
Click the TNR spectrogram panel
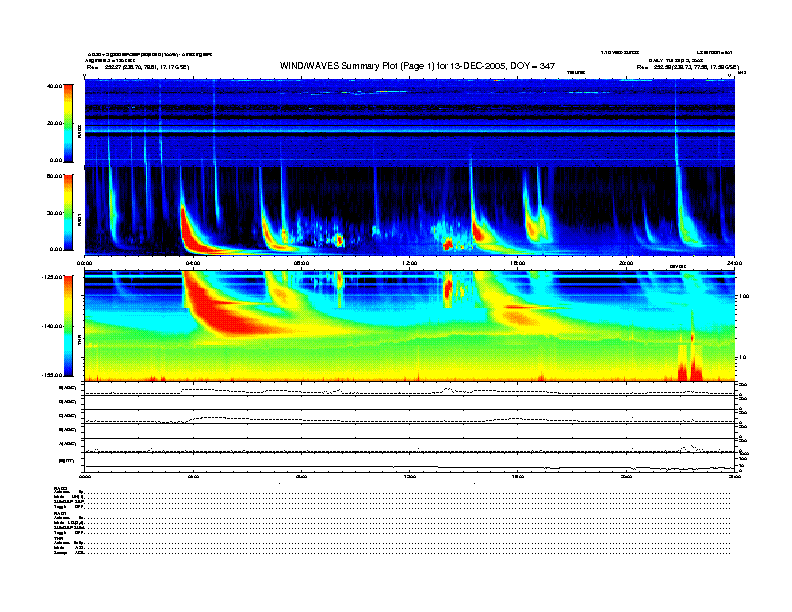coord(410,326)
